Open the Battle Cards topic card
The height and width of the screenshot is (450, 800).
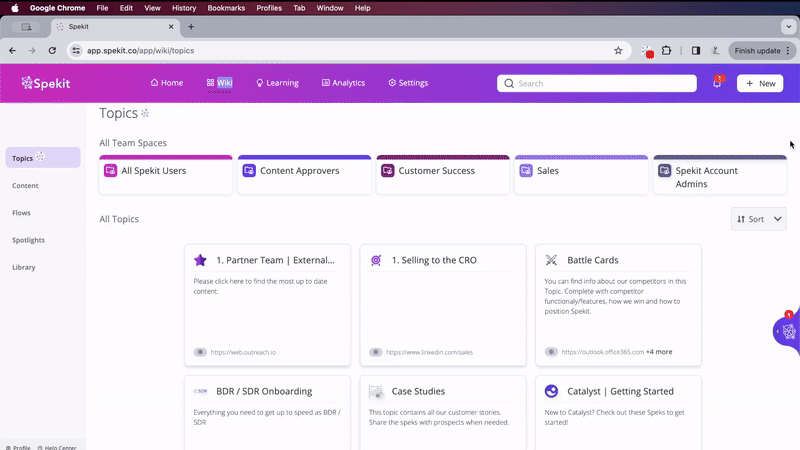(618, 305)
